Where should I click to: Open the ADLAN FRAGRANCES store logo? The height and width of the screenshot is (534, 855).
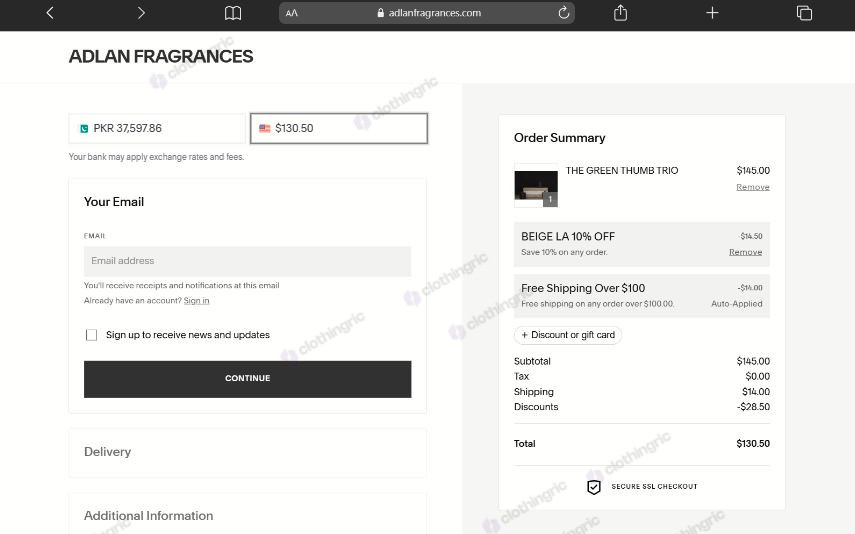(x=161, y=56)
